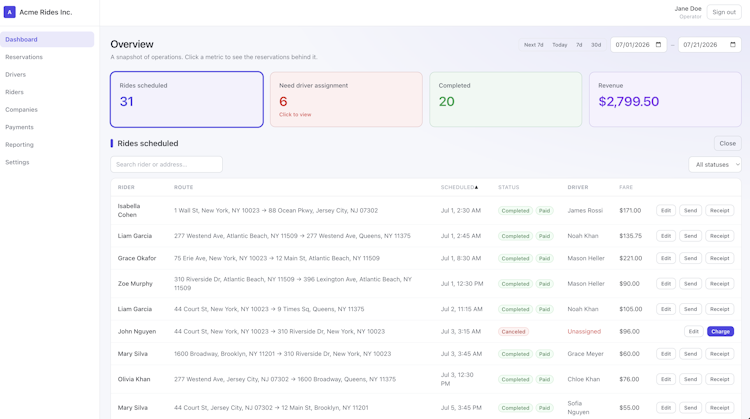Select the 30d range preset
750x419 pixels.
pos(596,44)
